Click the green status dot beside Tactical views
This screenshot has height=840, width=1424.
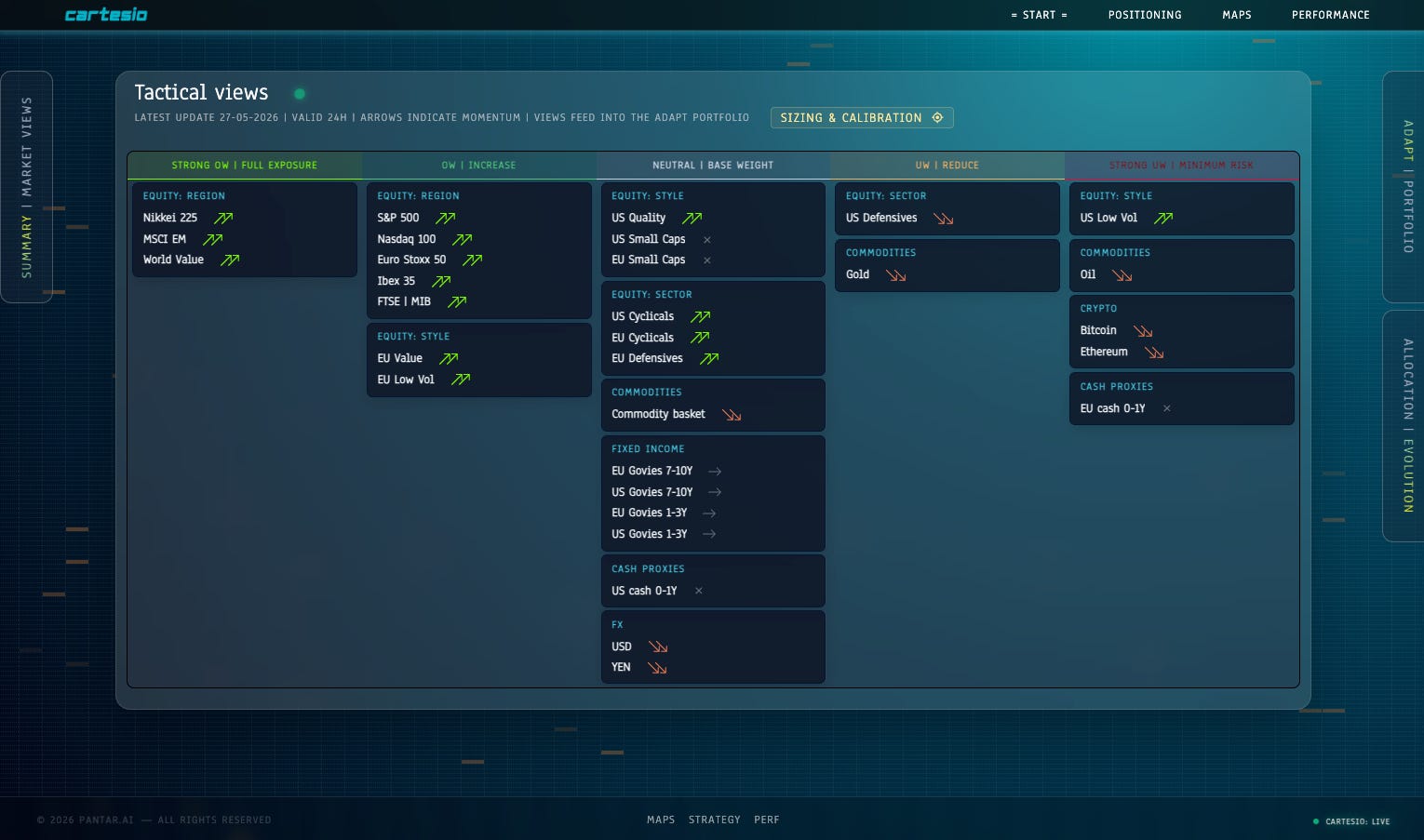(300, 93)
